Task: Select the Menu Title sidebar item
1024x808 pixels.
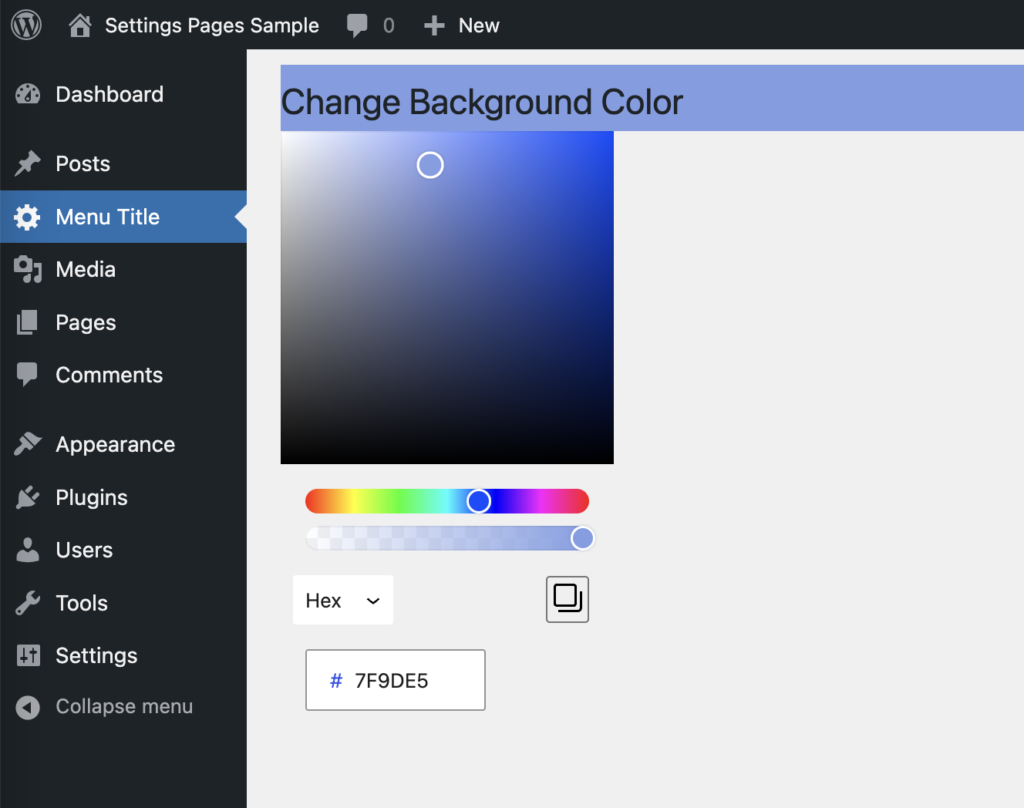Action: click(x=123, y=217)
